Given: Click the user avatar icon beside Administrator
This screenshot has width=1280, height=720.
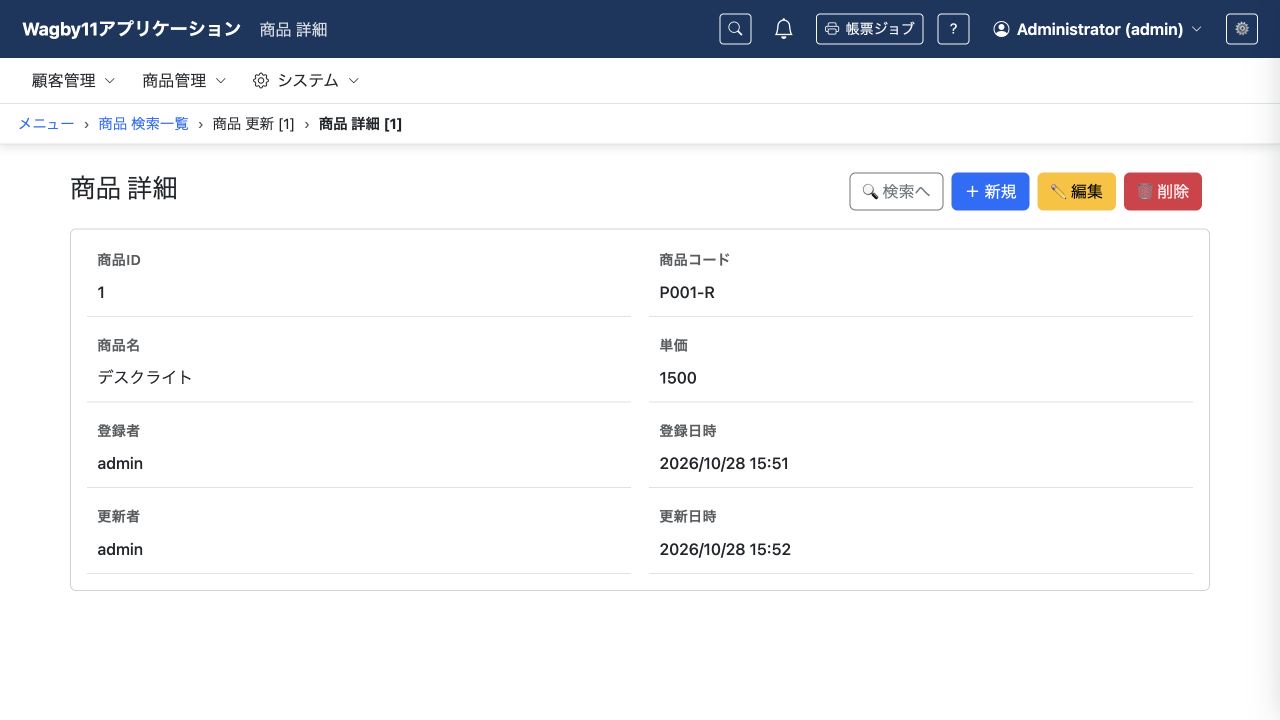Looking at the screenshot, I should click(x=1001, y=29).
